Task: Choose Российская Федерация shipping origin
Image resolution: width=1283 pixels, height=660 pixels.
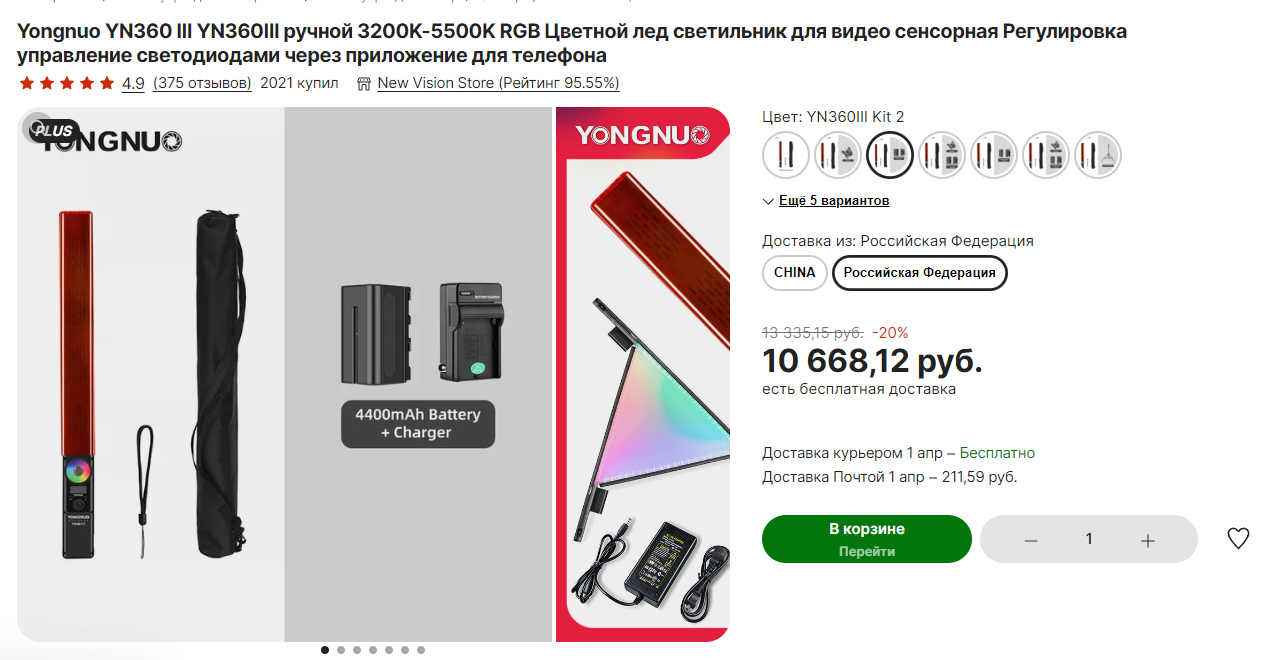Action: [920, 273]
